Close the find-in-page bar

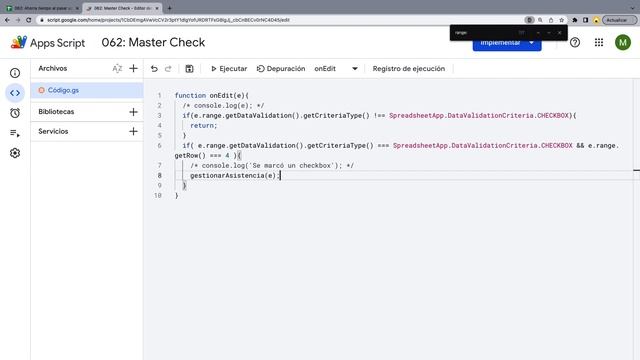(560, 33)
